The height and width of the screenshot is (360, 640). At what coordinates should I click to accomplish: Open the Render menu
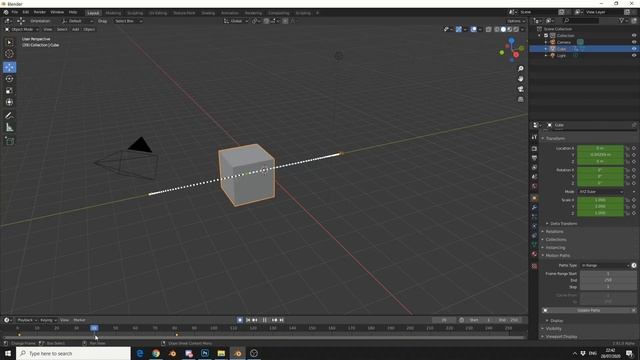click(40, 12)
